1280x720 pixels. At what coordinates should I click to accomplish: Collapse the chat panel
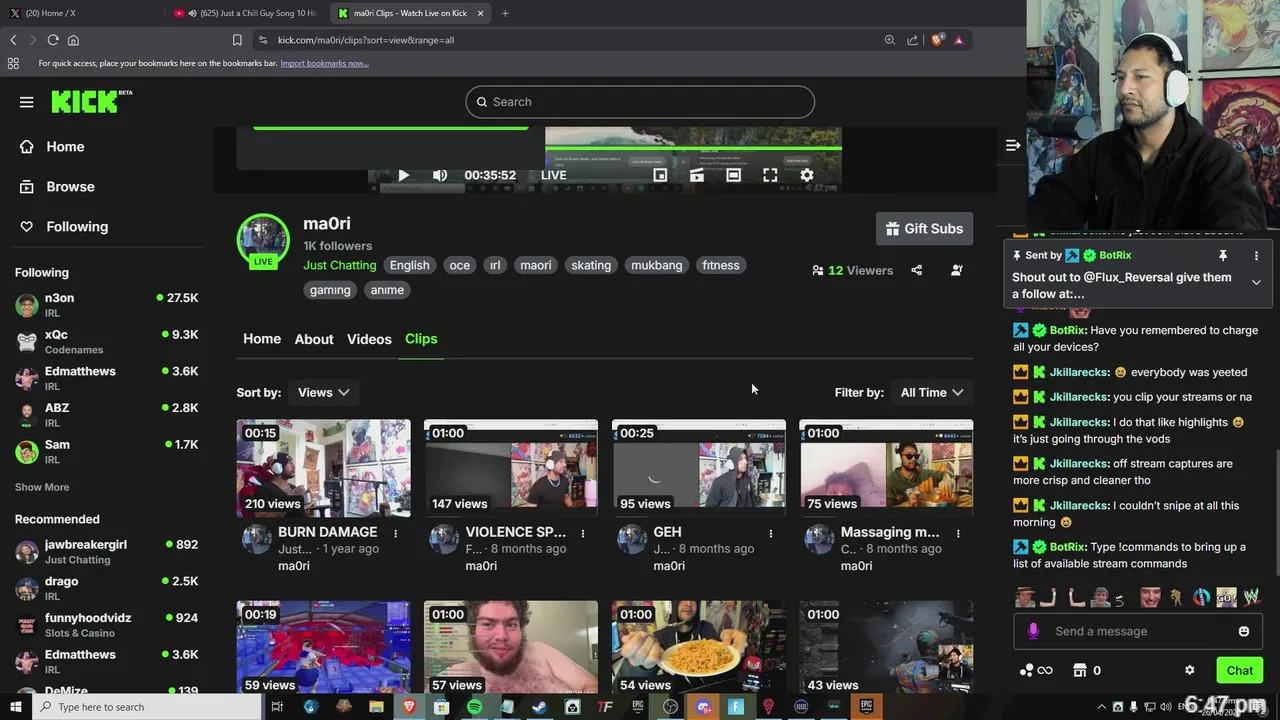(x=1013, y=146)
